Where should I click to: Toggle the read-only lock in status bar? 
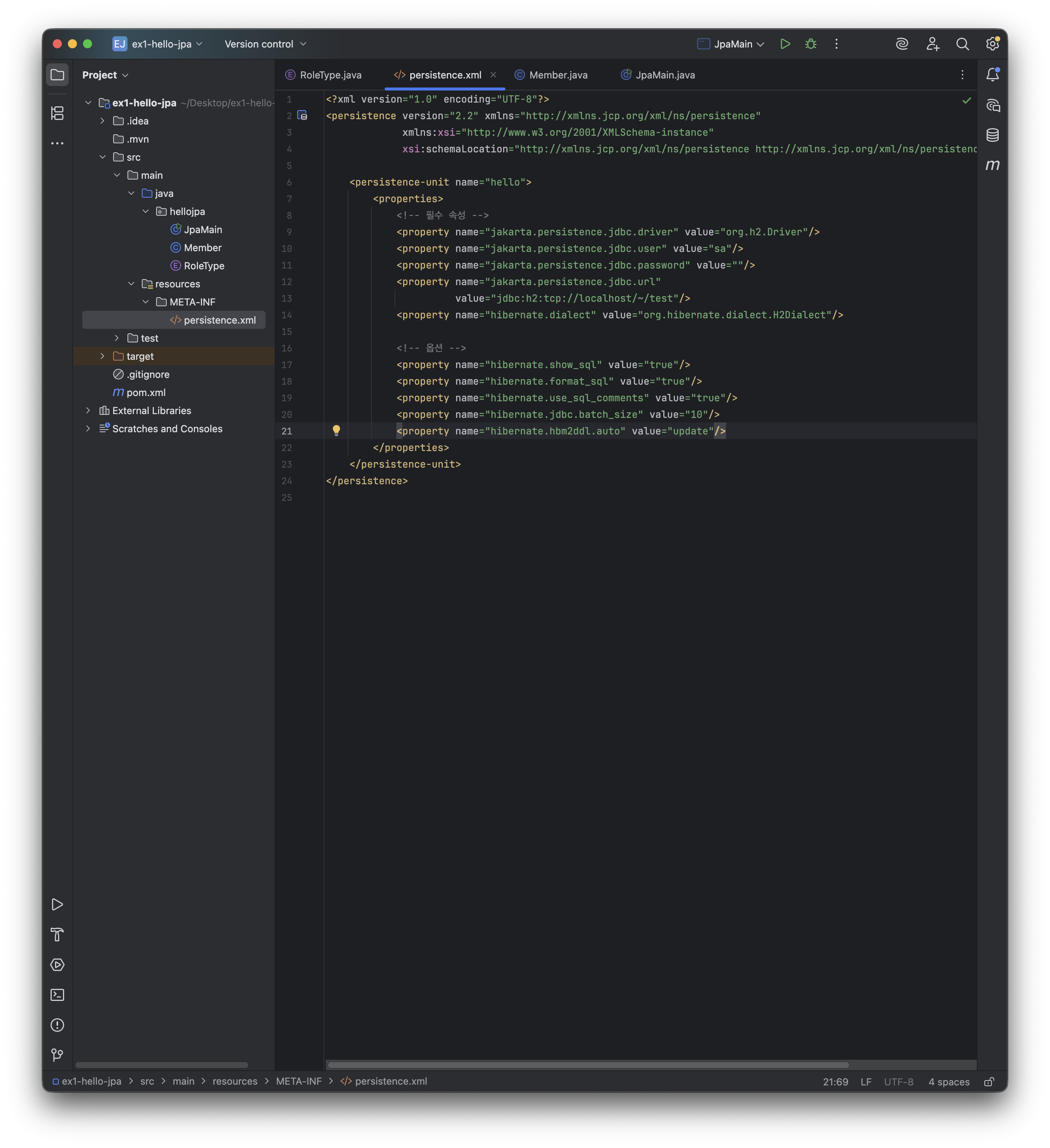pyautogui.click(x=989, y=1082)
